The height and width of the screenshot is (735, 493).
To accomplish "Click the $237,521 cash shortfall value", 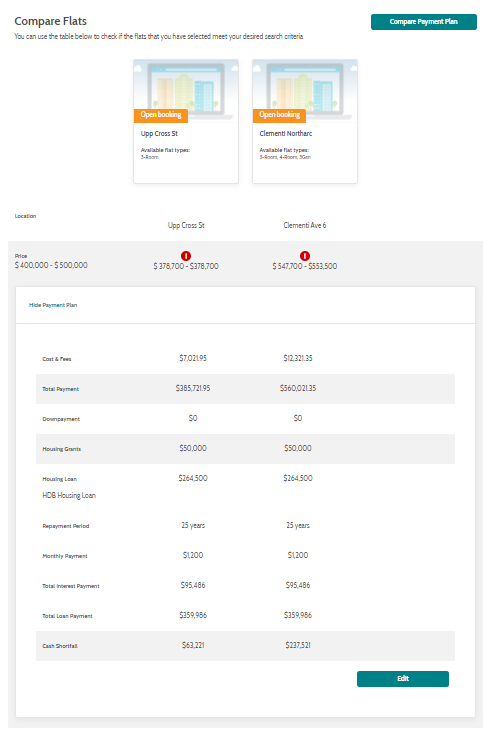I will tap(298, 645).
